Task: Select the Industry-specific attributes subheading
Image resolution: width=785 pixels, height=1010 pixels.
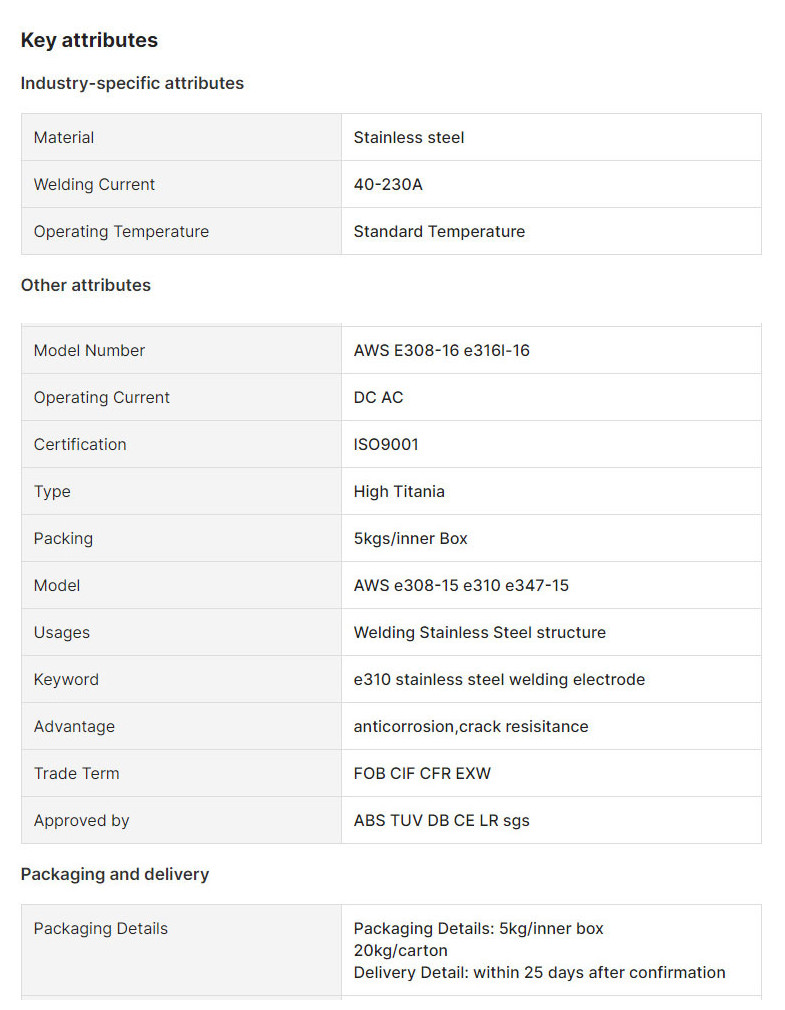Action: pos(132,83)
